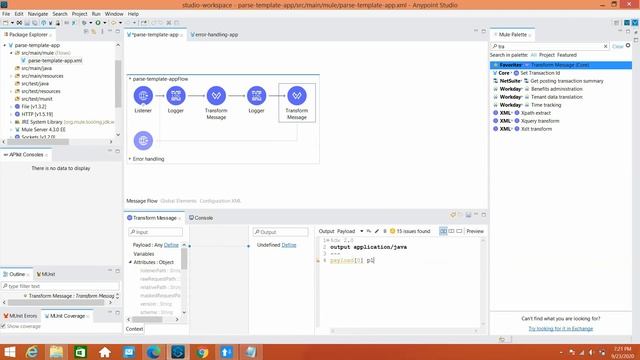Filter palette search by All
Image resolution: width=640 pixels, height=360 pixels.
point(533,55)
